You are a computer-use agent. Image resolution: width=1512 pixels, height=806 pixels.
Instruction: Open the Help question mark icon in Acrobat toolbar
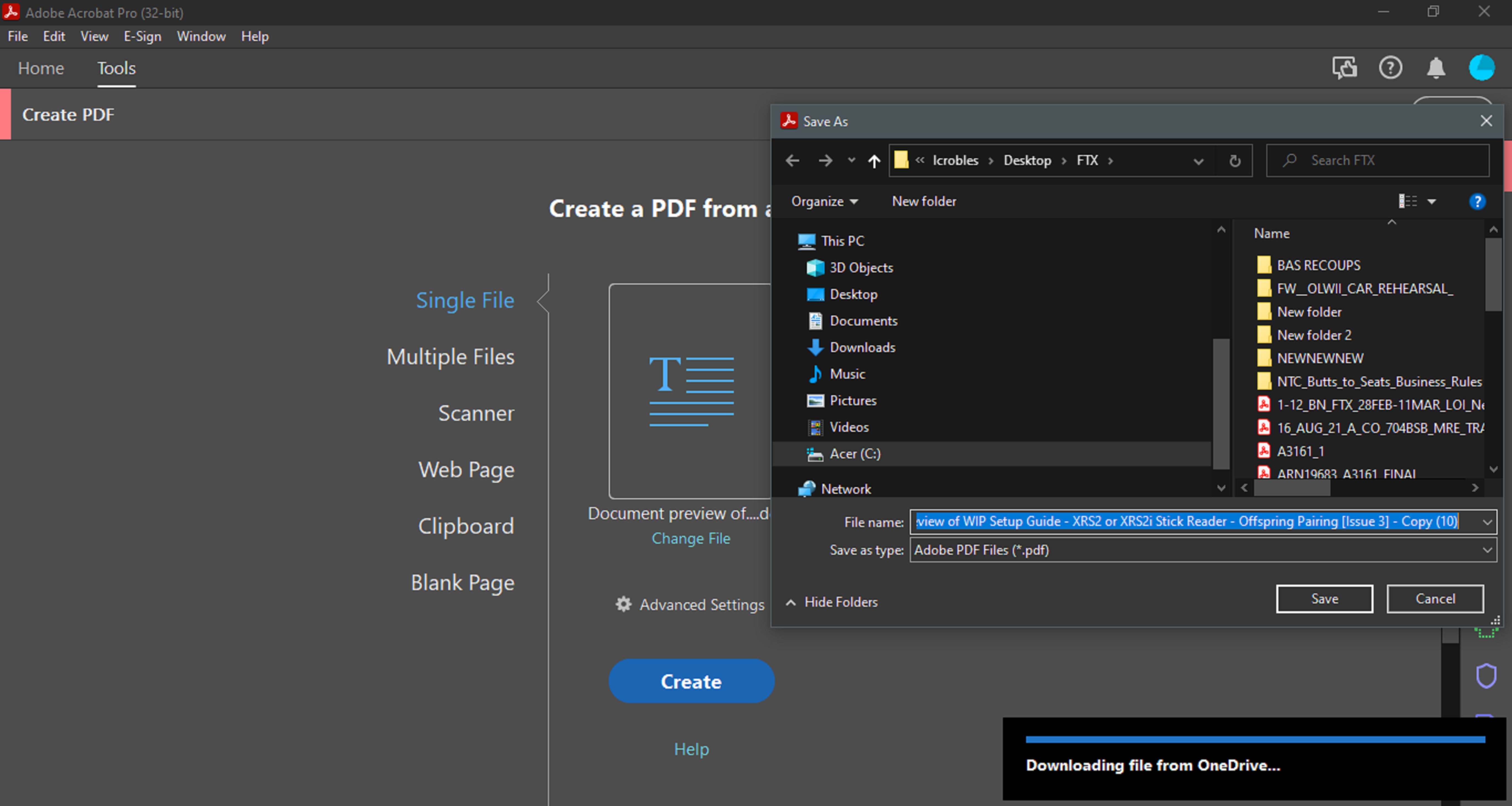point(1390,68)
